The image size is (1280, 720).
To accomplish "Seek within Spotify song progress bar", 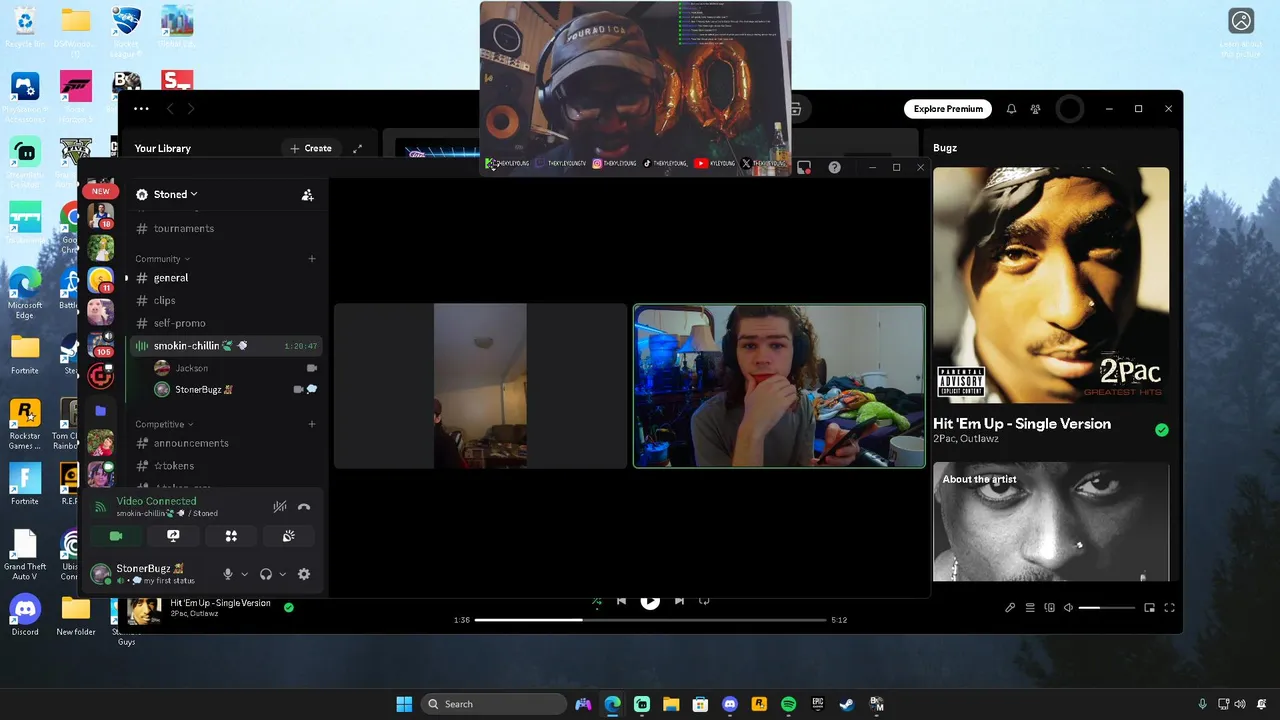I will point(650,620).
